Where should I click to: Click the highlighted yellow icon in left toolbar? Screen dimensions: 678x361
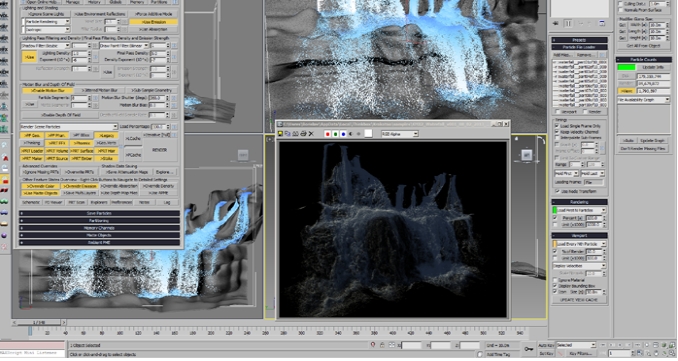(x=4, y=179)
